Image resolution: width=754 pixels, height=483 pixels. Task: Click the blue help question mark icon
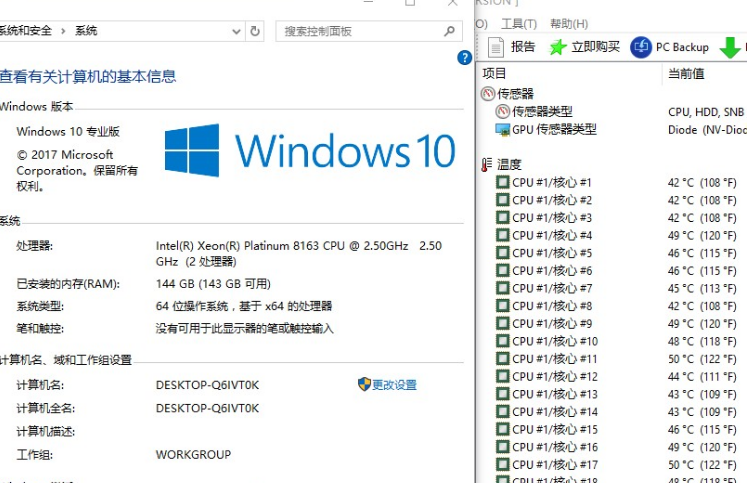(464, 58)
